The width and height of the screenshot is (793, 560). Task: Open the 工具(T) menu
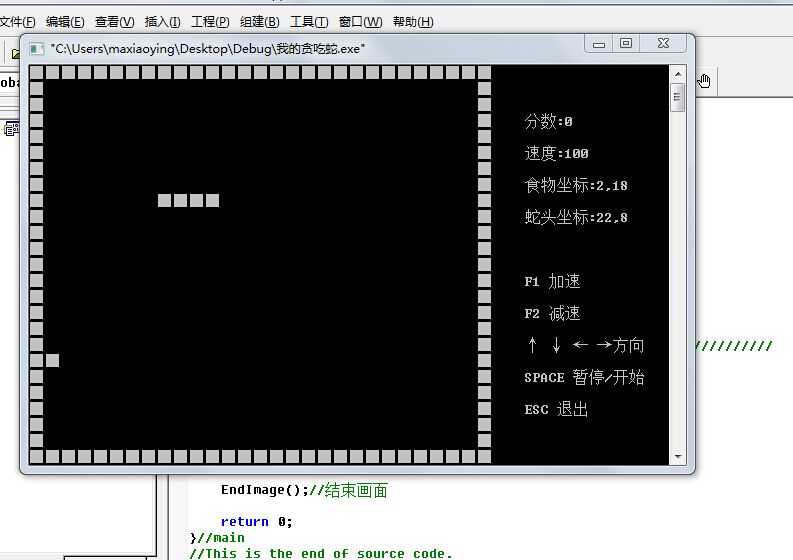pyautogui.click(x=309, y=22)
